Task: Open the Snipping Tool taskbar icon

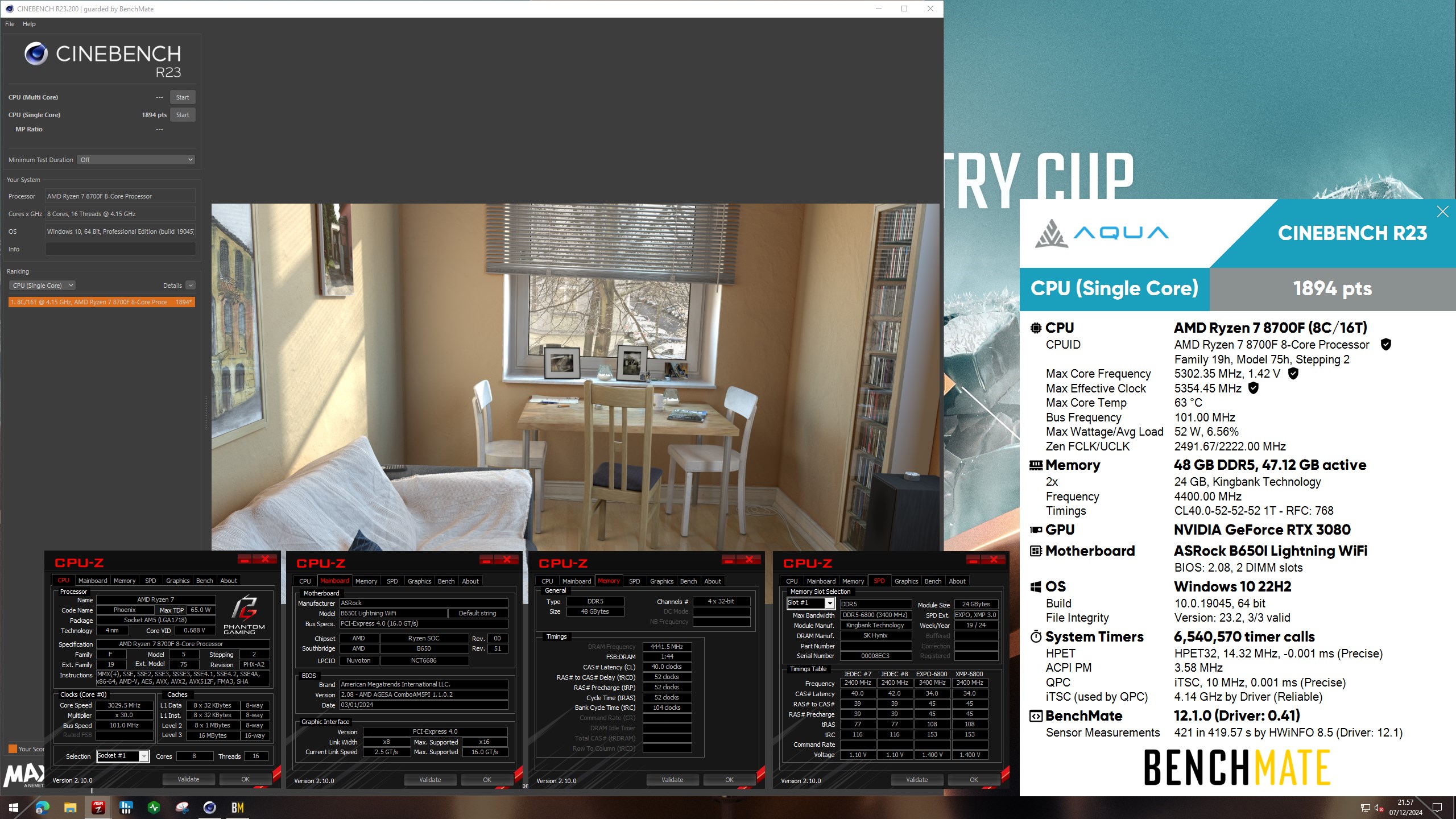Action: [x=181, y=808]
